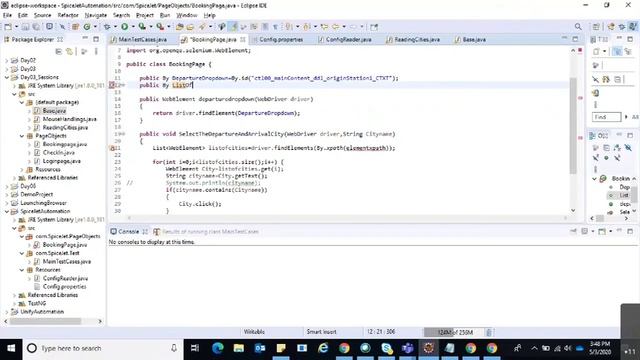This screenshot has height=360, width=640.
Task: Expand the DemoProject node
Action: click(7, 194)
